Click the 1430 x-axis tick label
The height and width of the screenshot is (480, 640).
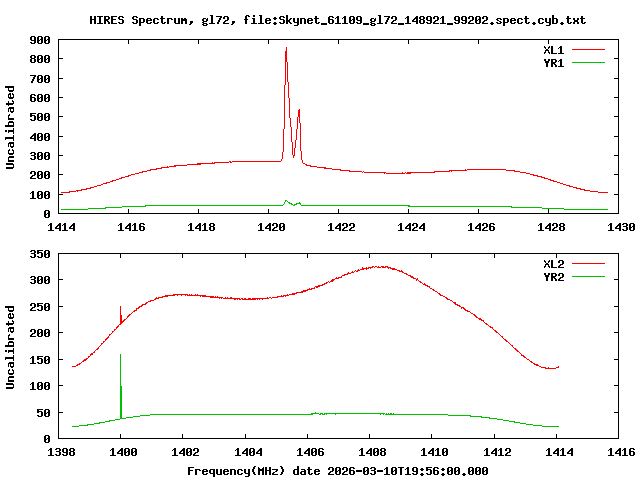point(621,227)
